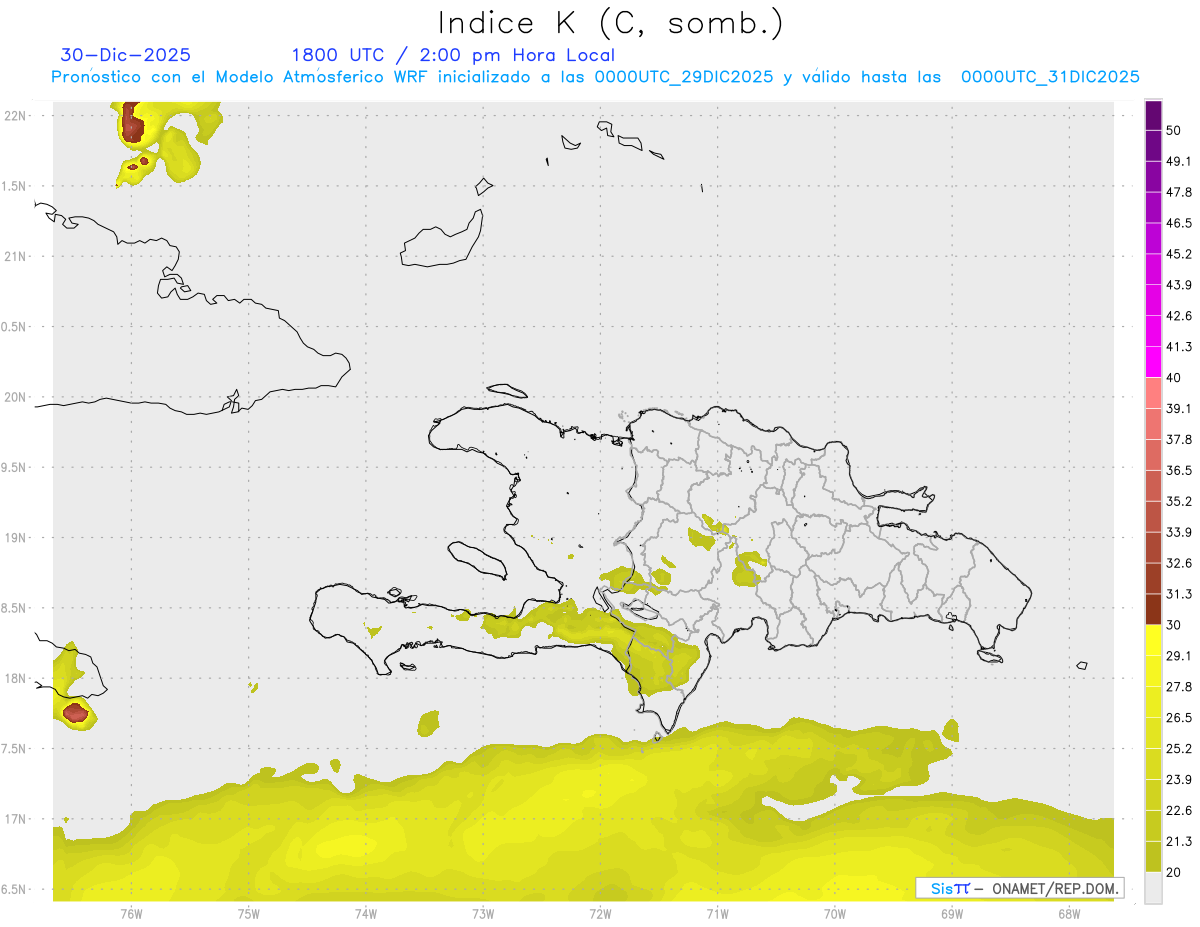Click the legend value "26.5"
Viewport: 1200px width, 927px height.
(1179, 718)
